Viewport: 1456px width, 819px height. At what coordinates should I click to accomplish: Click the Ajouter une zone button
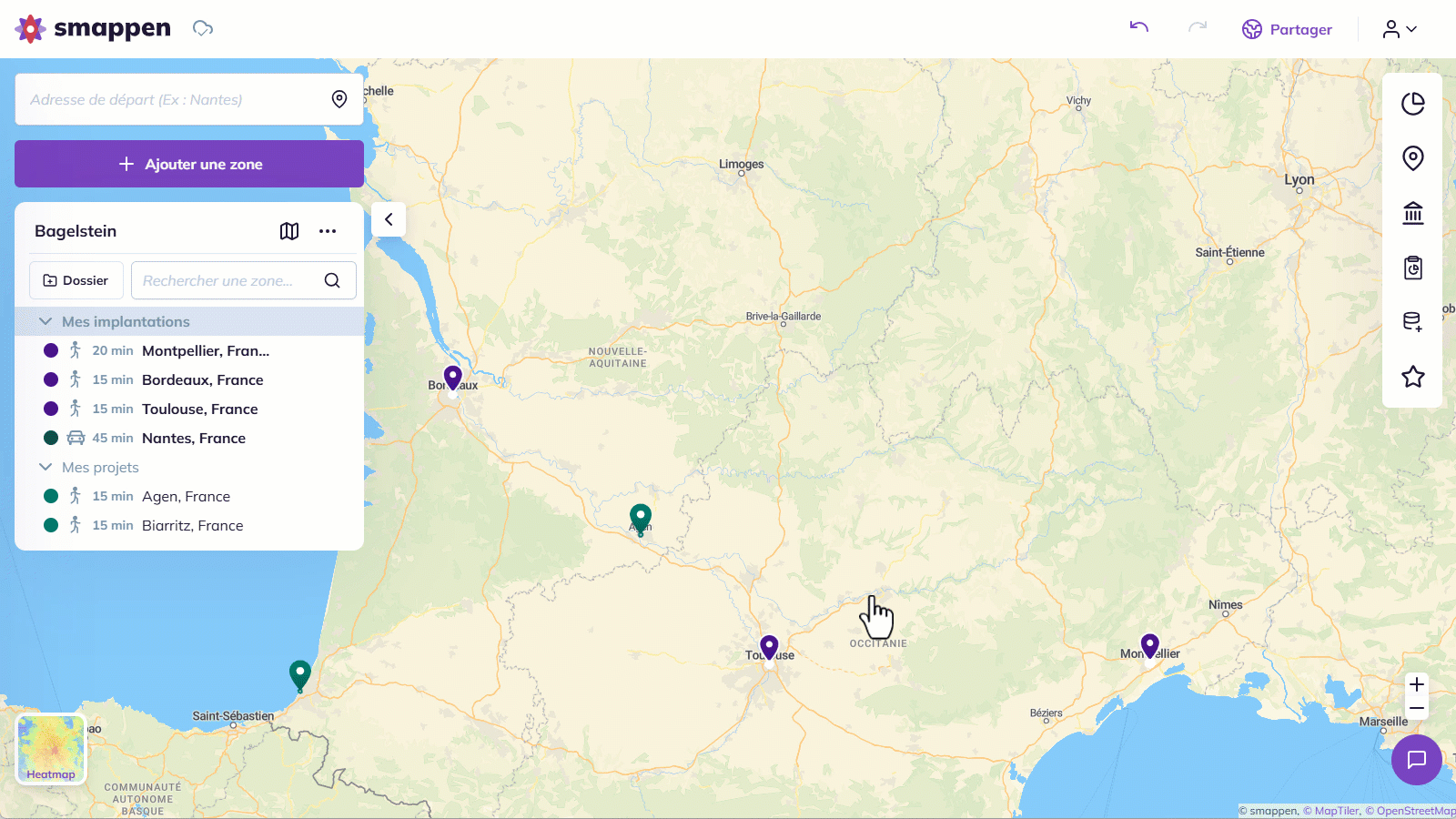tap(189, 164)
